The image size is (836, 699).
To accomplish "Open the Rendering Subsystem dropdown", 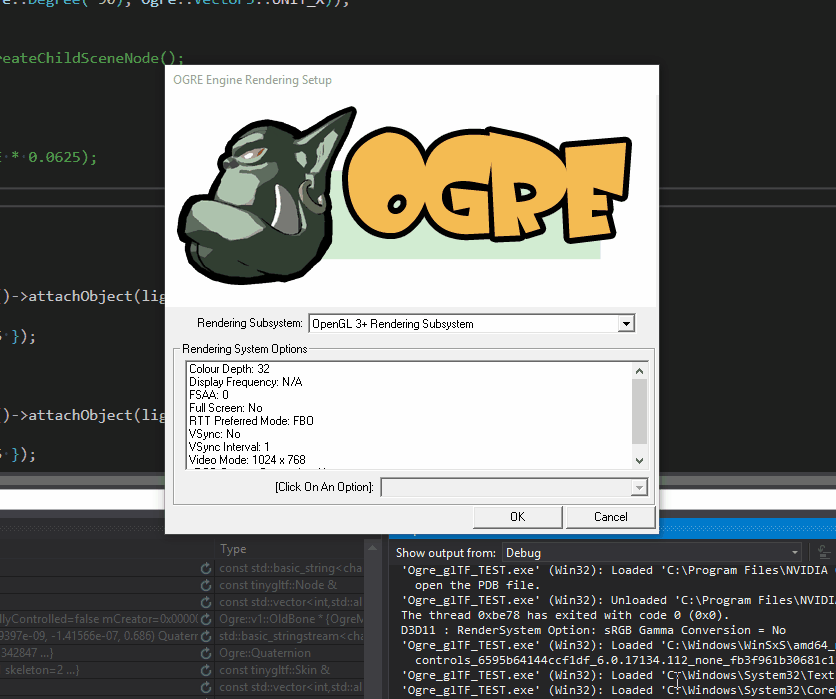I will (x=628, y=323).
